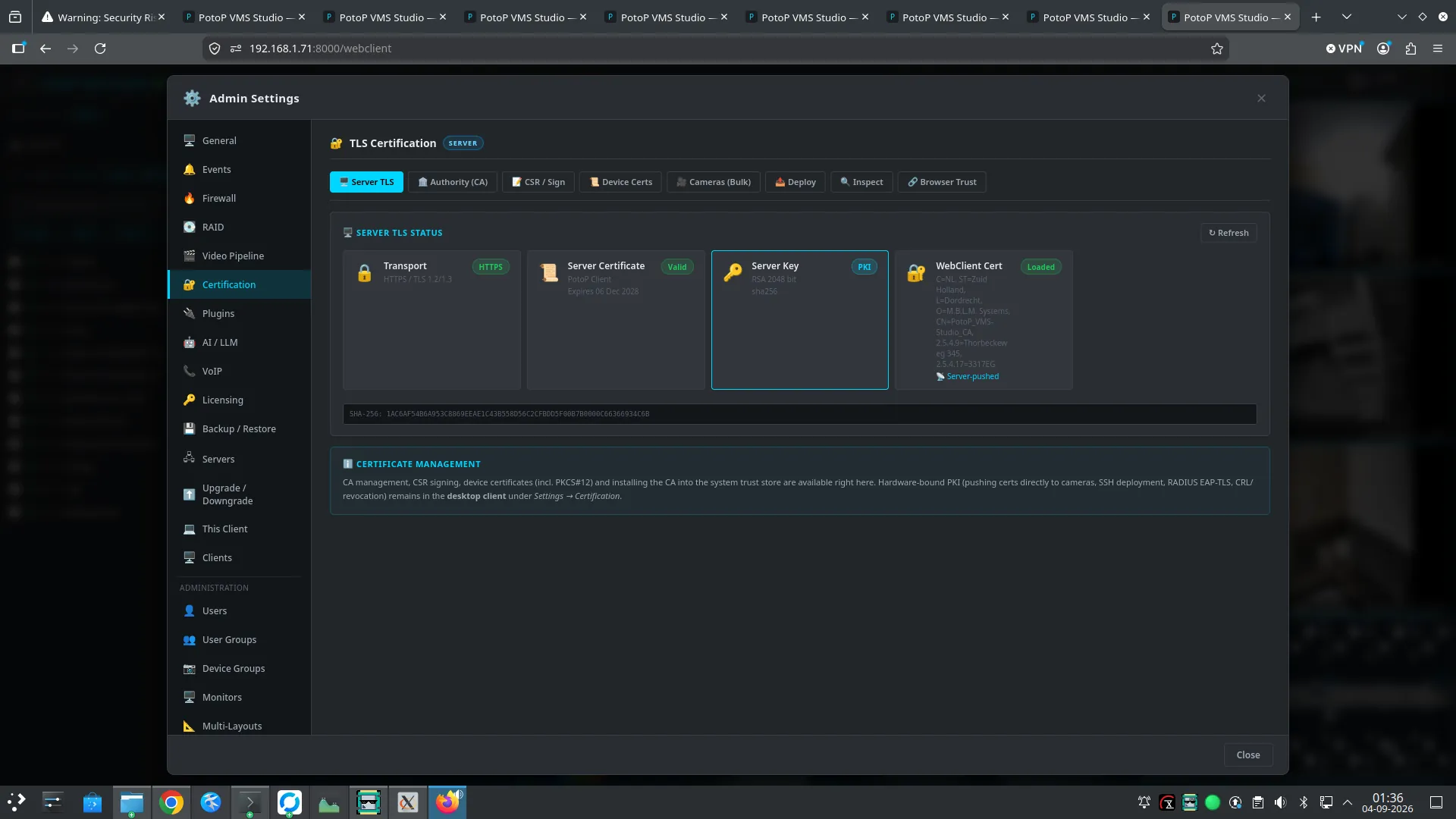Viewport: 1456px width, 819px height.
Task: Click the Users person icon
Action: tap(189, 610)
